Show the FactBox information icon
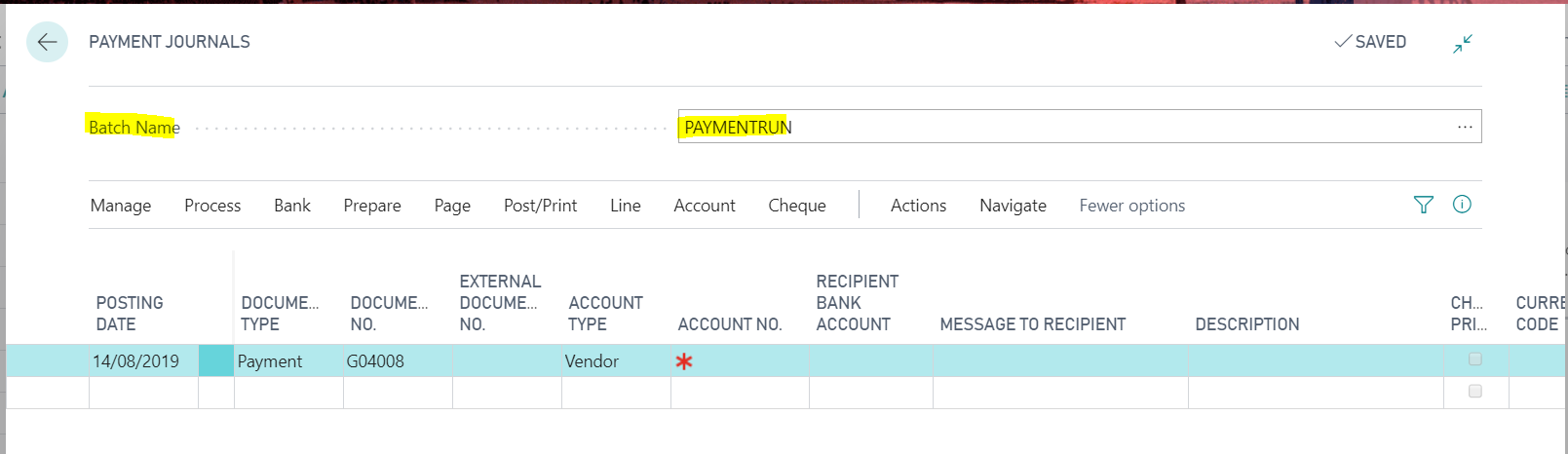Screen dimensions: 1568x454 coord(1462,205)
